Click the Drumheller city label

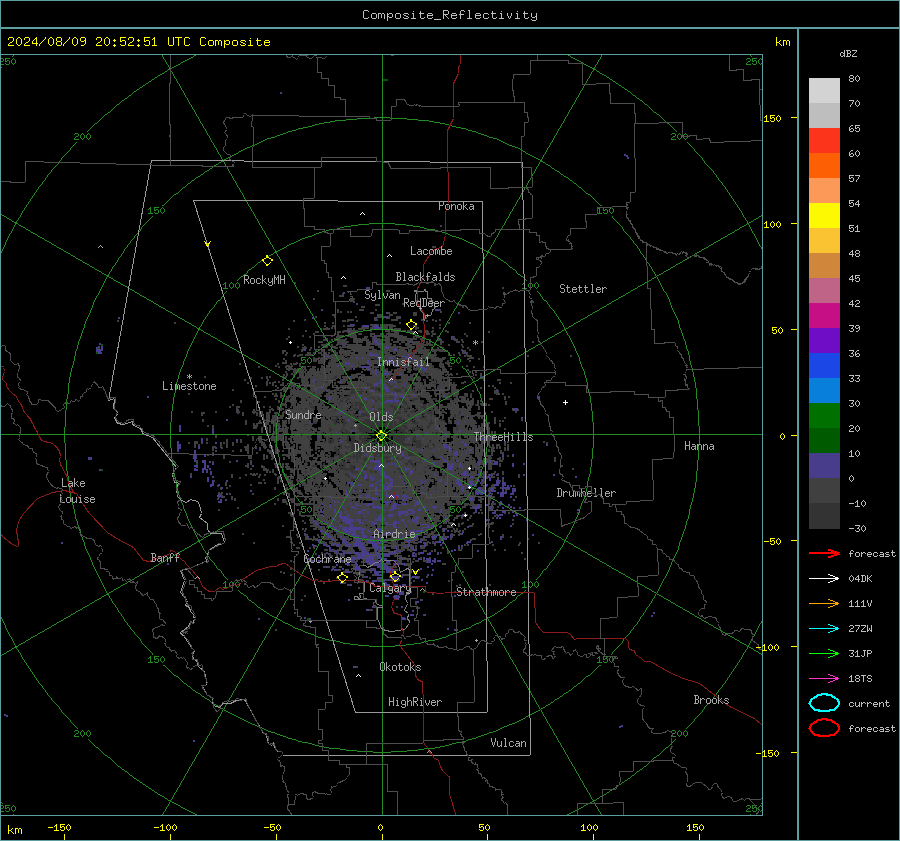click(x=586, y=493)
